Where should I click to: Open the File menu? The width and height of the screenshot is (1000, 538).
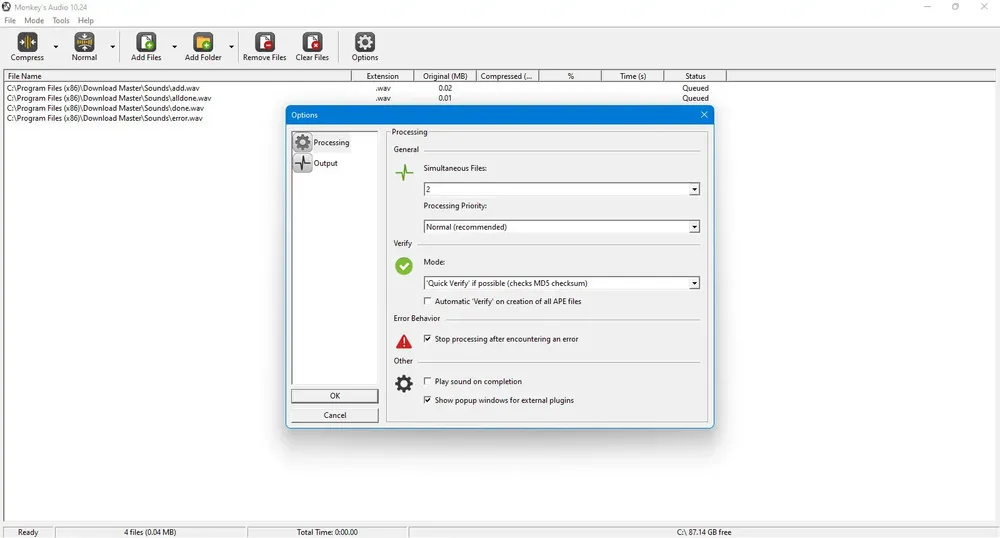10,20
